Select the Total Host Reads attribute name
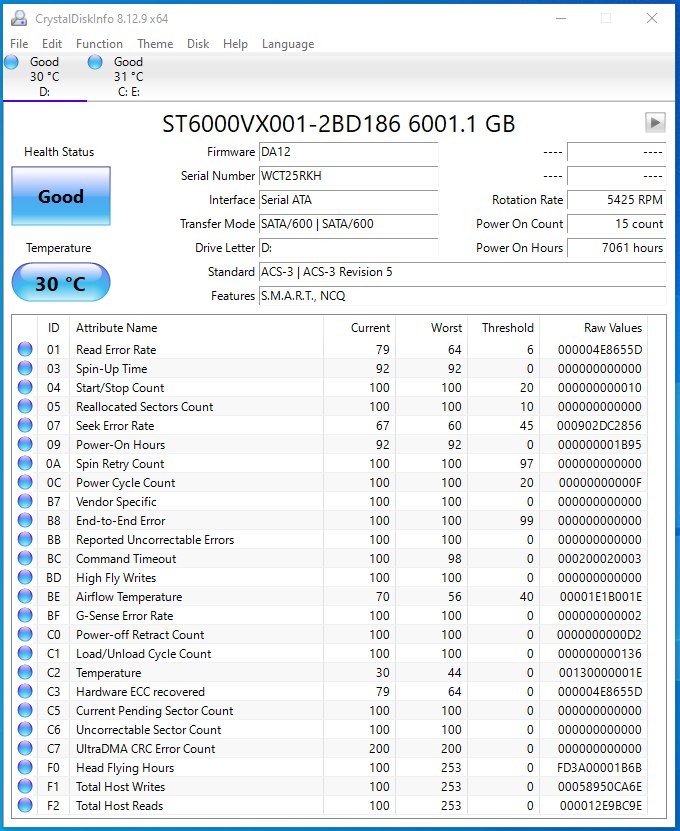The image size is (680, 831). point(119,806)
